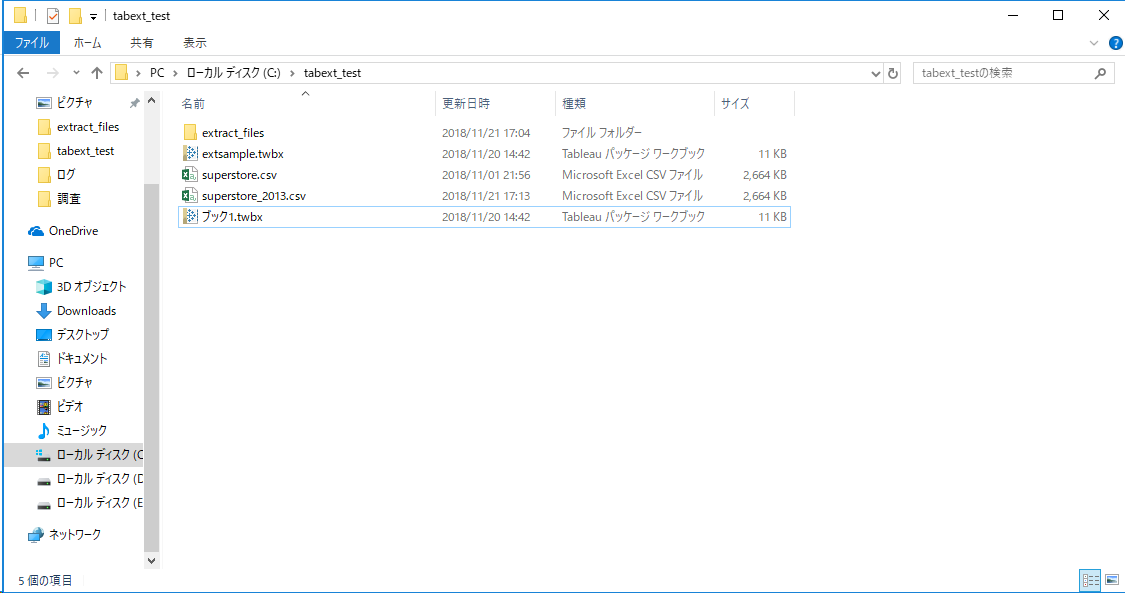Click the search magnifier icon

[1101, 73]
